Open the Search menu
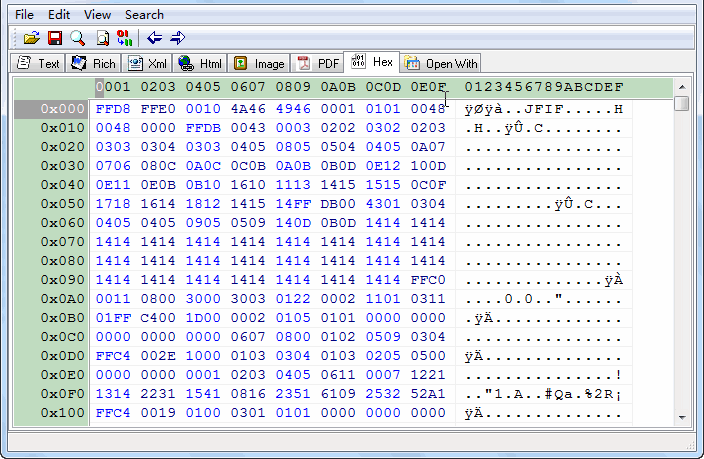 click(x=144, y=15)
